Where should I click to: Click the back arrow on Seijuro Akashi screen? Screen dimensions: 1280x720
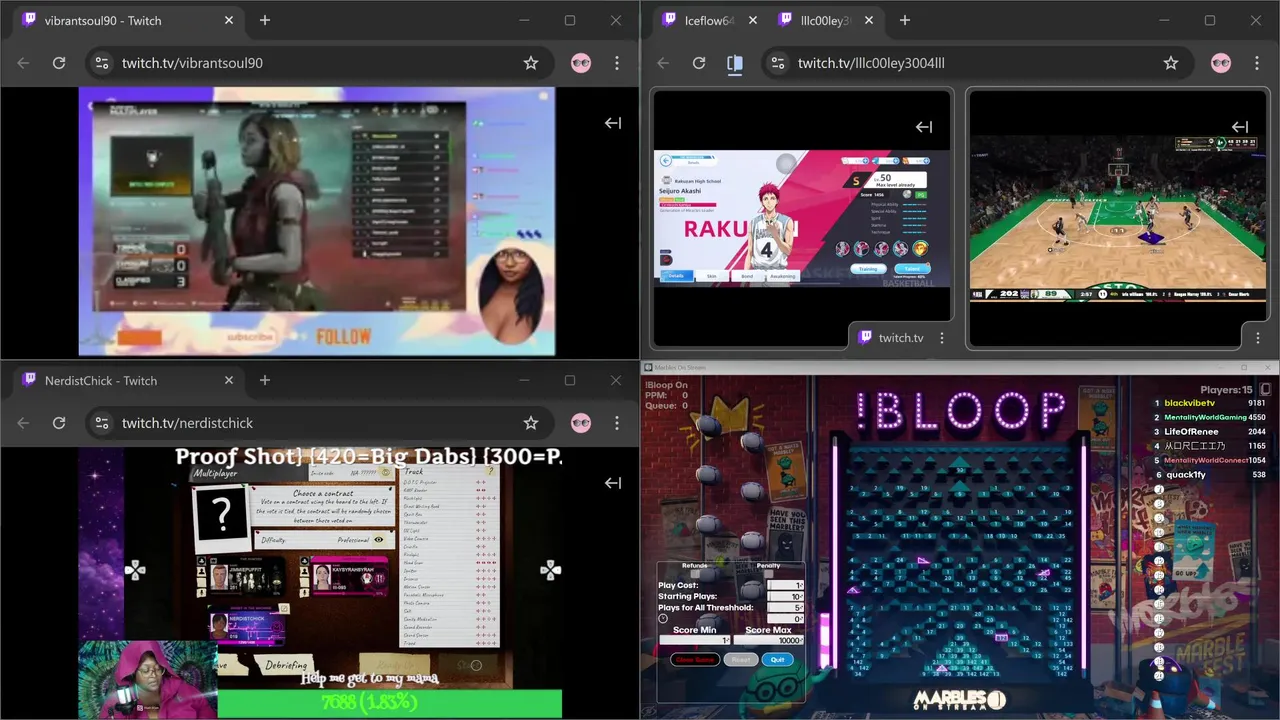tap(666, 161)
